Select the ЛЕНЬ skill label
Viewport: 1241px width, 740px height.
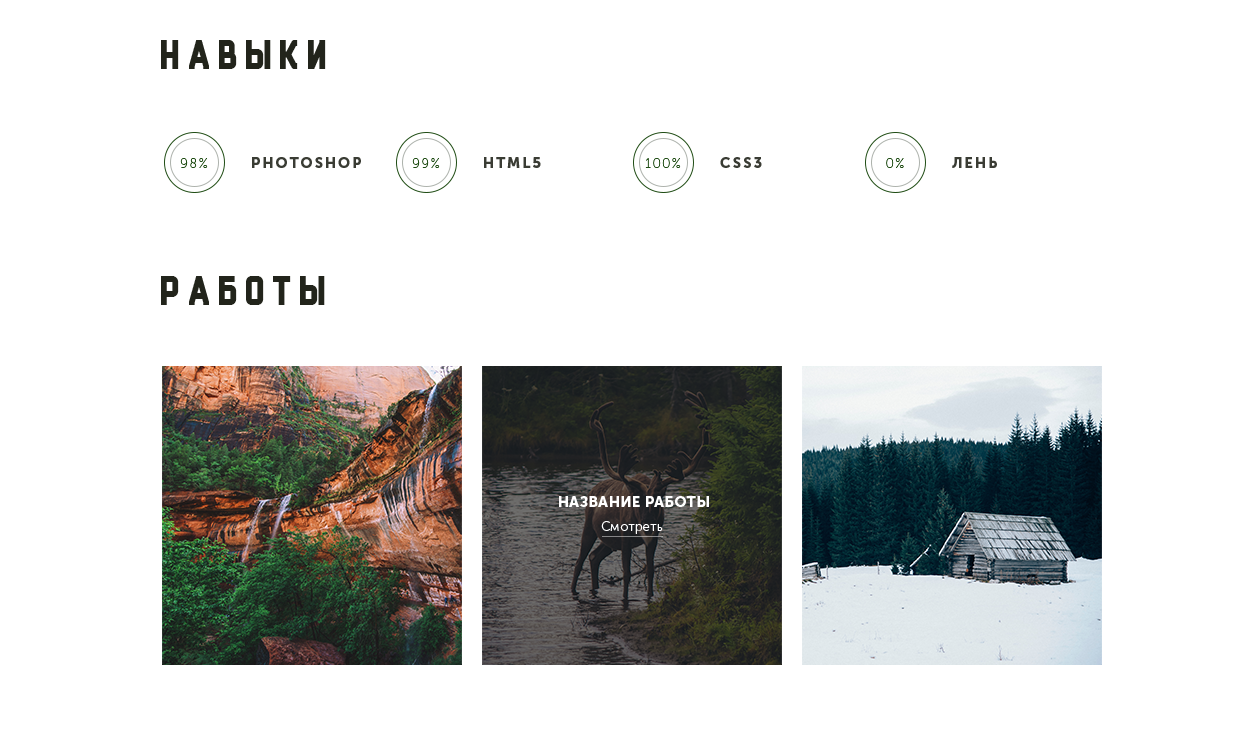(975, 163)
